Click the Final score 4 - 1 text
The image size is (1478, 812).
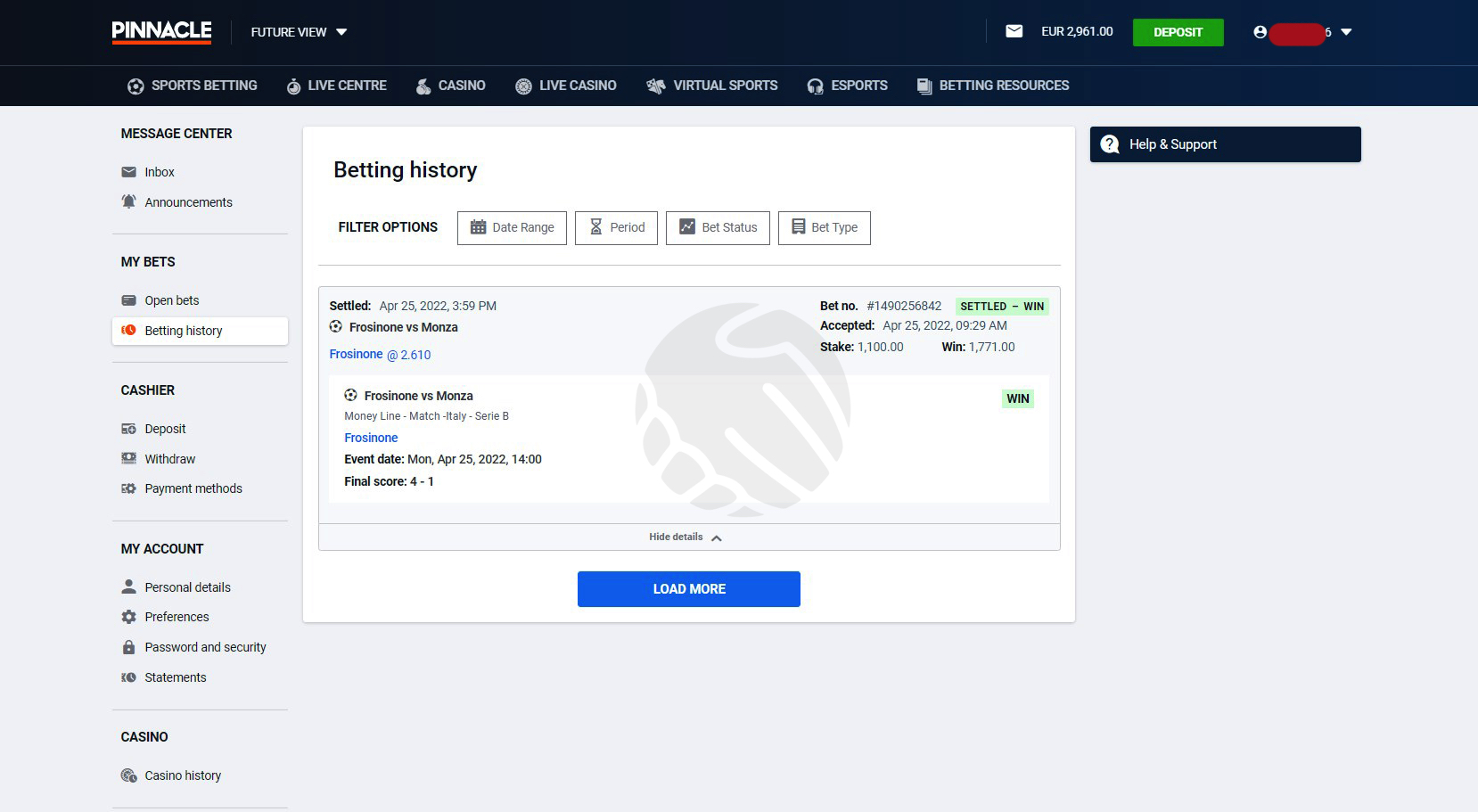tap(389, 481)
